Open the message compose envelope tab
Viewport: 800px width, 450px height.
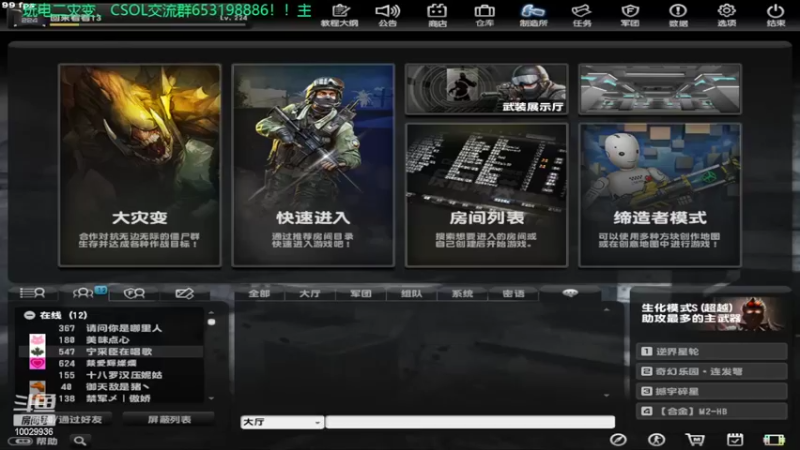pyautogui.click(x=184, y=293)
